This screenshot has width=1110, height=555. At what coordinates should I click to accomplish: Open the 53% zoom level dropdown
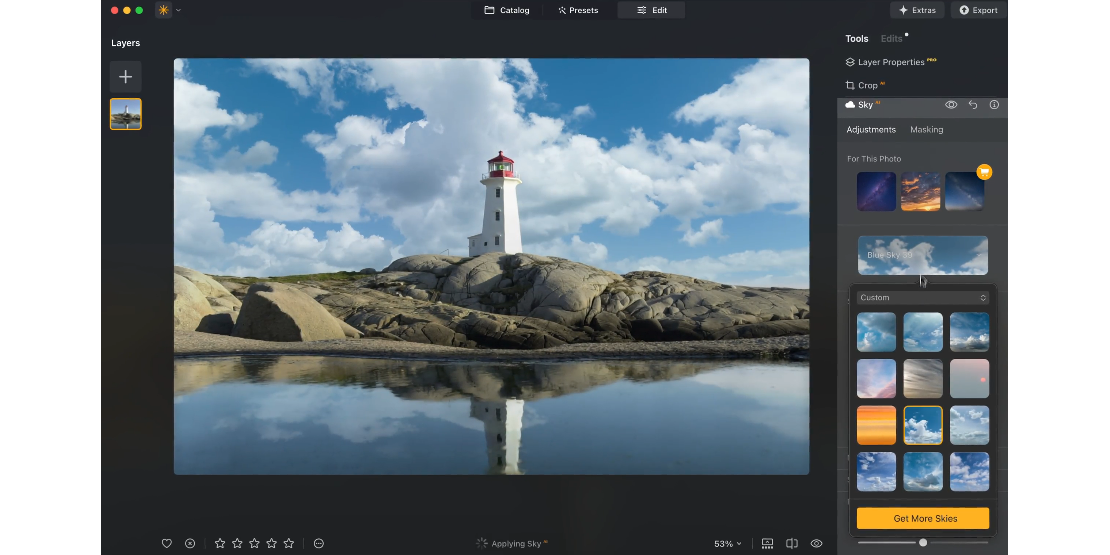(727, 543)
